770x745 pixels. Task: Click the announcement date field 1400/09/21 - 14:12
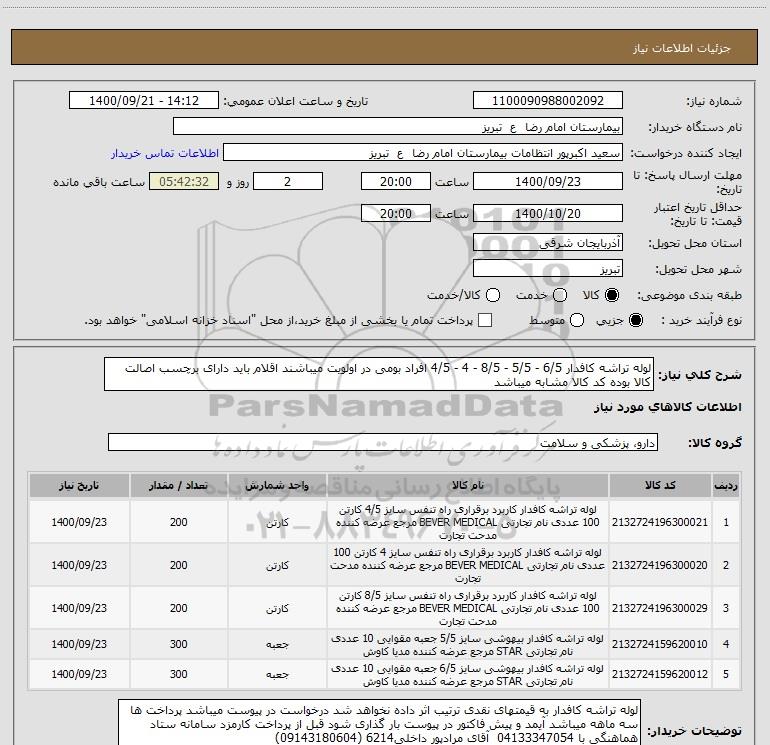click(x=144, y=101)
